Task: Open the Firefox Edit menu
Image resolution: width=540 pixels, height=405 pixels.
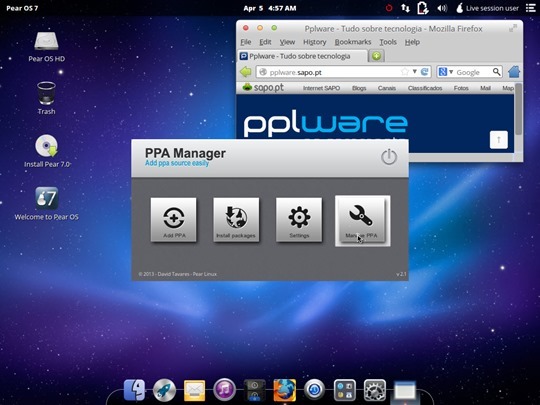Action: point(265,42)
